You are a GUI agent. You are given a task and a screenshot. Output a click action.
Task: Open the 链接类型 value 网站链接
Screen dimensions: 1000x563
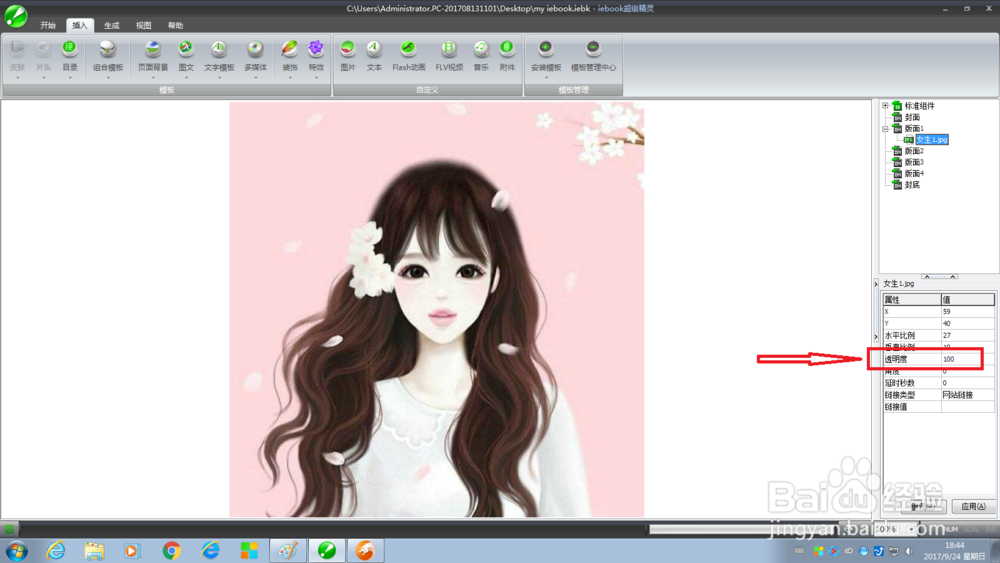pos(967,395)
